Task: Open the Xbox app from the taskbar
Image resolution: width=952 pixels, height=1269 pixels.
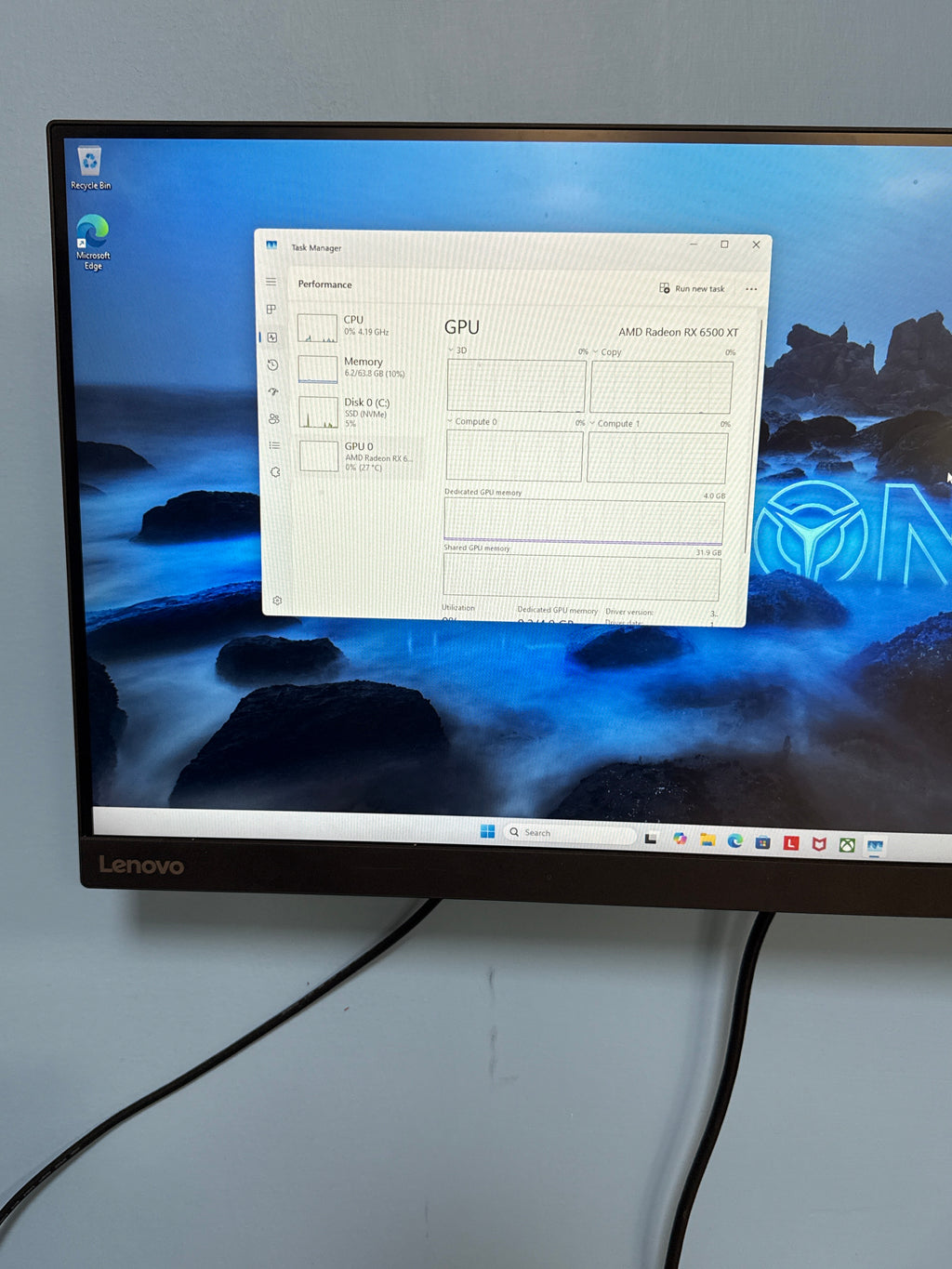Action: [847, 845]
